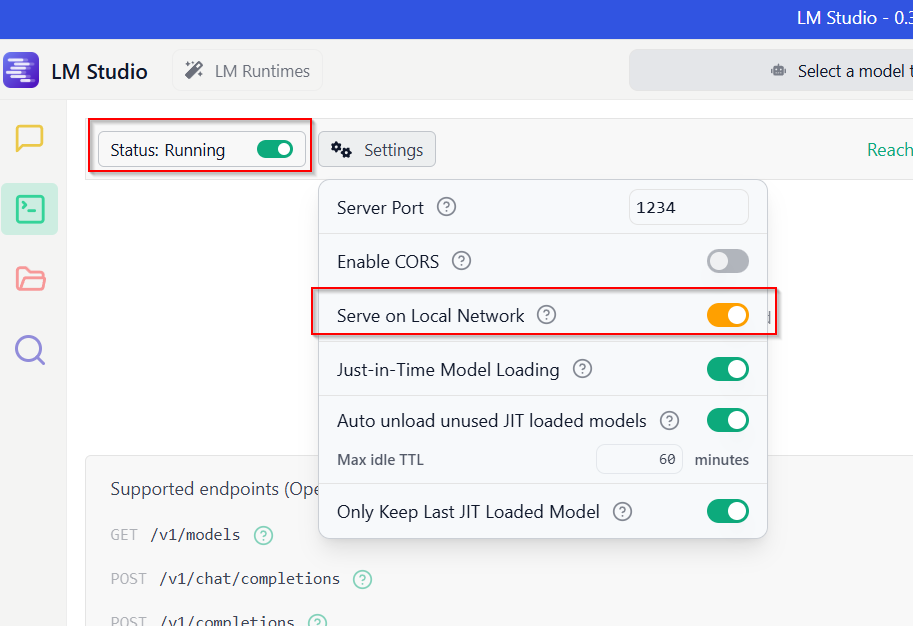Toggle the server Status Running switch

pos(274,148)
